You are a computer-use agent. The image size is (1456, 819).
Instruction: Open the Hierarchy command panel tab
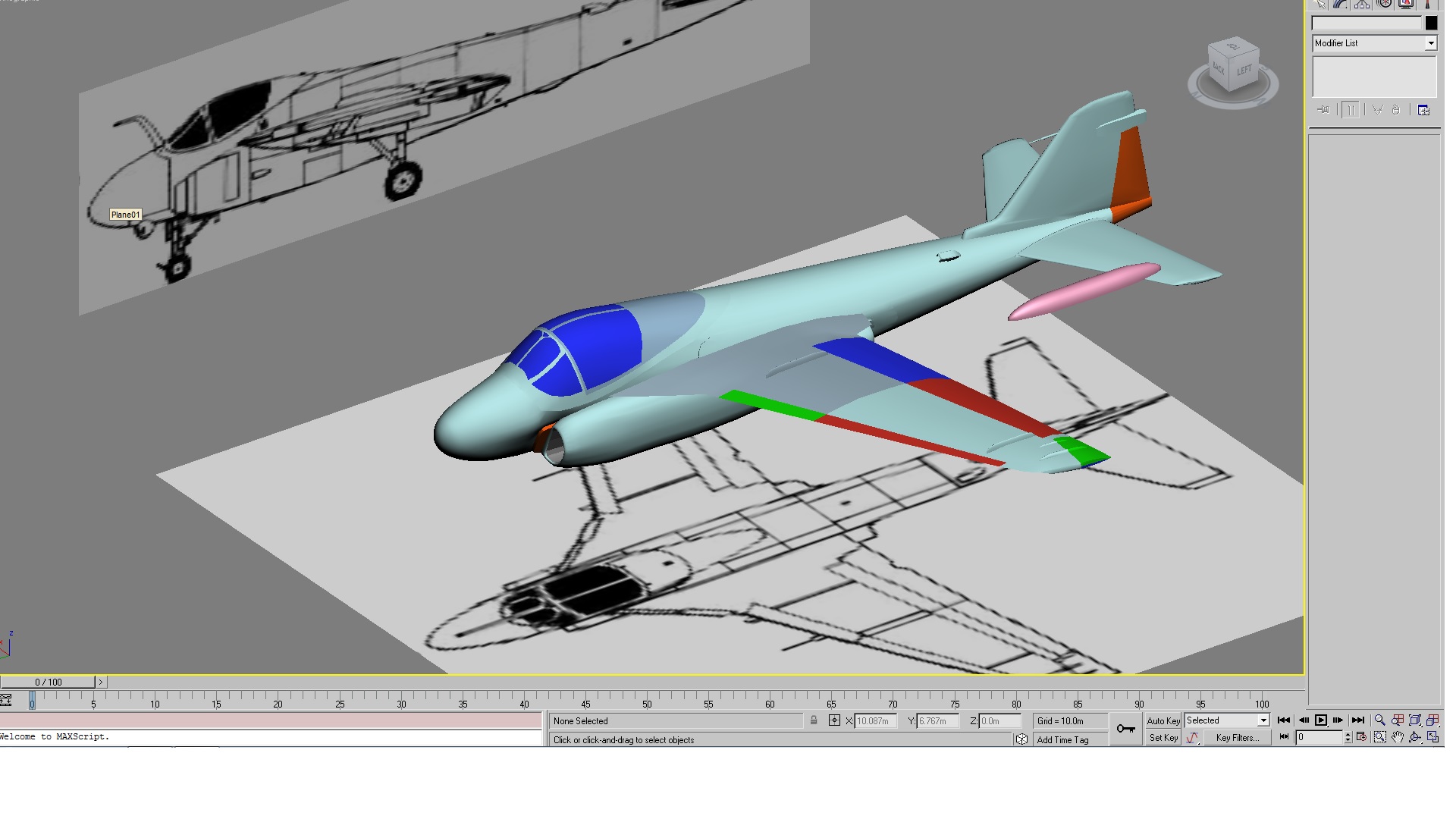[1363, 4]
